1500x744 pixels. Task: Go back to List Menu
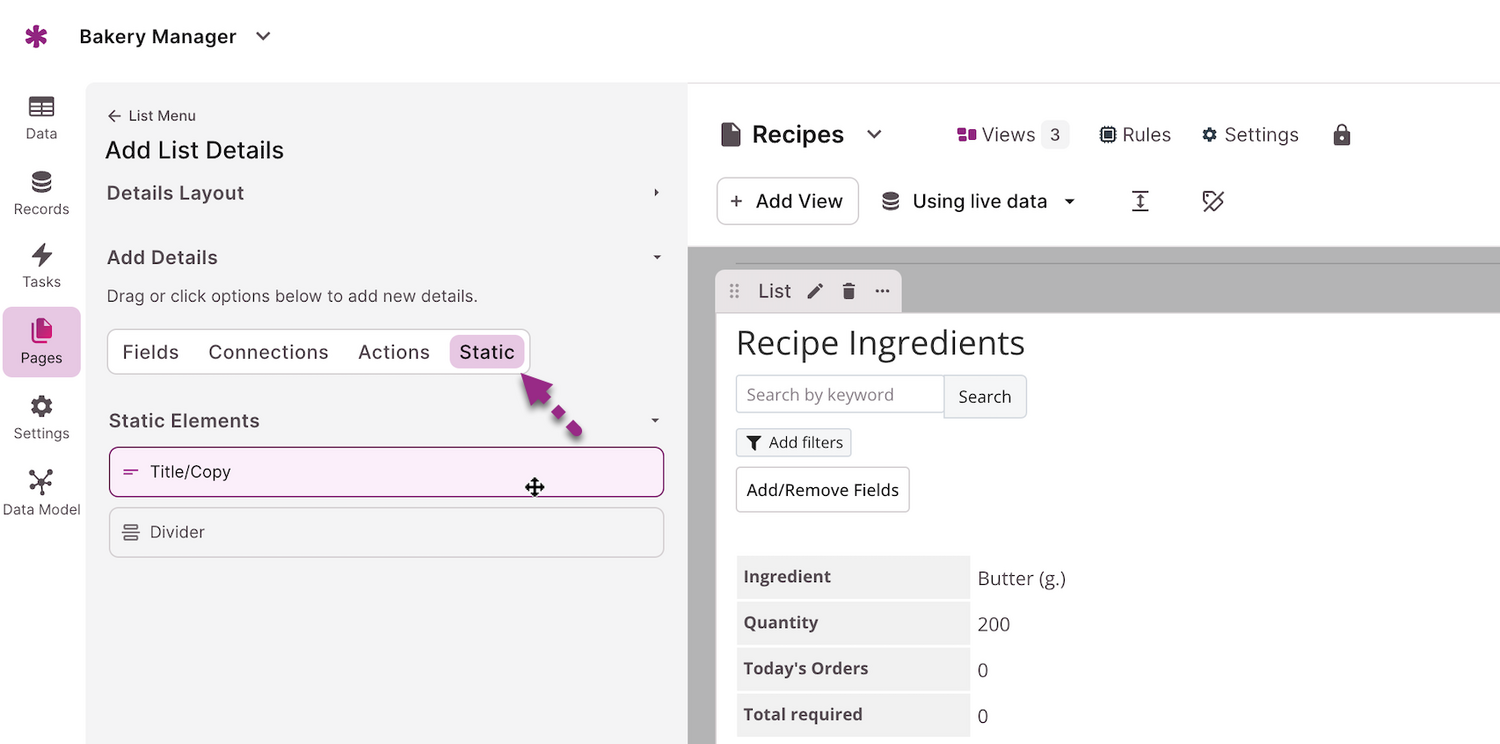[152, 116]
